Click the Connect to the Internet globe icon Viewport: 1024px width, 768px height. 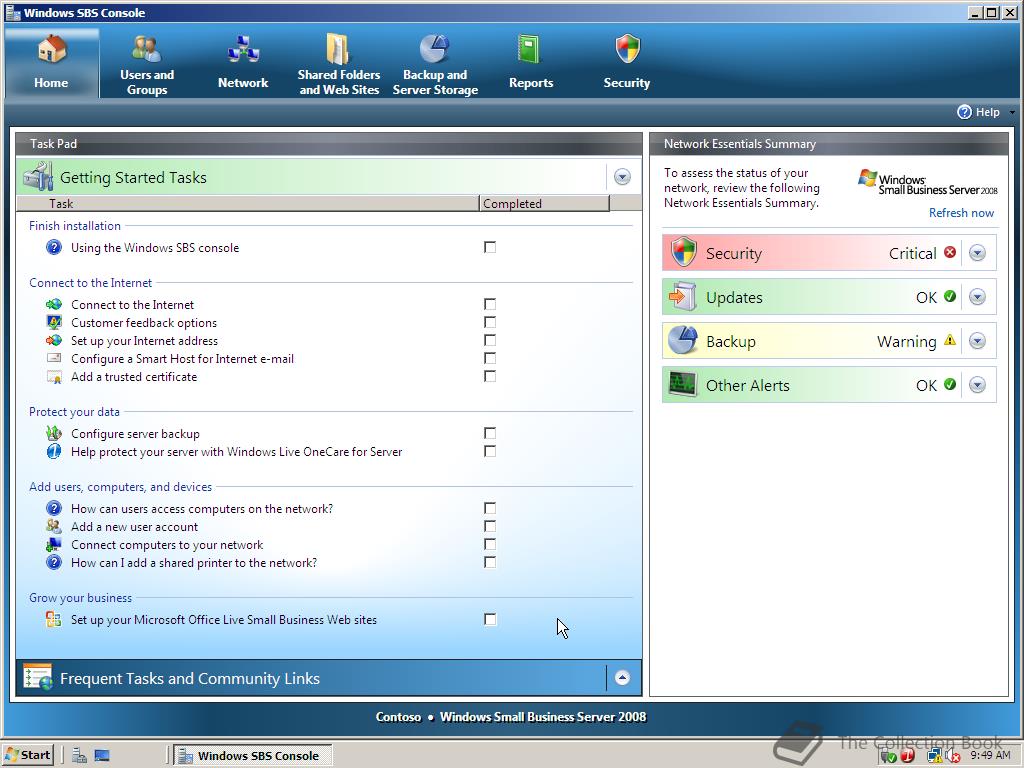tap(54, 304)
